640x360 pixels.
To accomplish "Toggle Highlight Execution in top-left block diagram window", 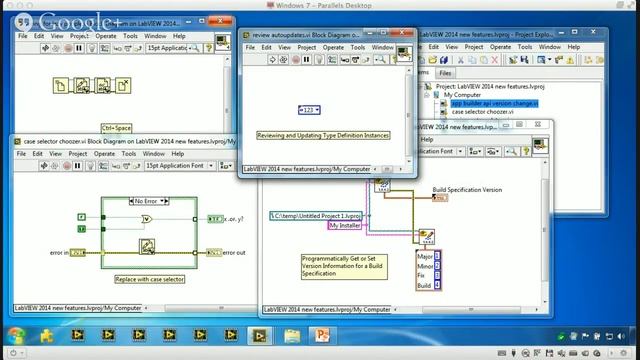I will pyautogui.click(x=92, y=48).
